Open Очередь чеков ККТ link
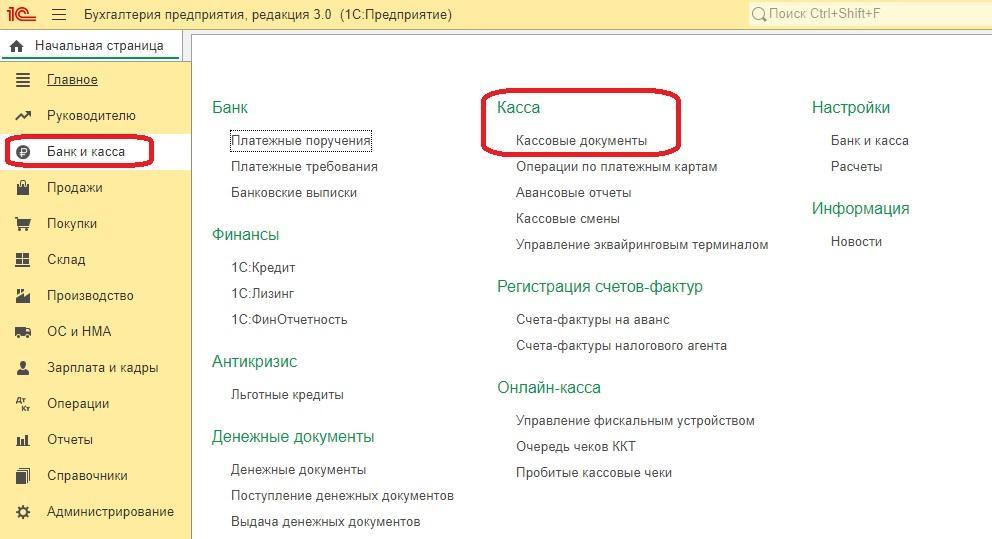The height and width of the screenshot is (539, 992). [575, 447]
